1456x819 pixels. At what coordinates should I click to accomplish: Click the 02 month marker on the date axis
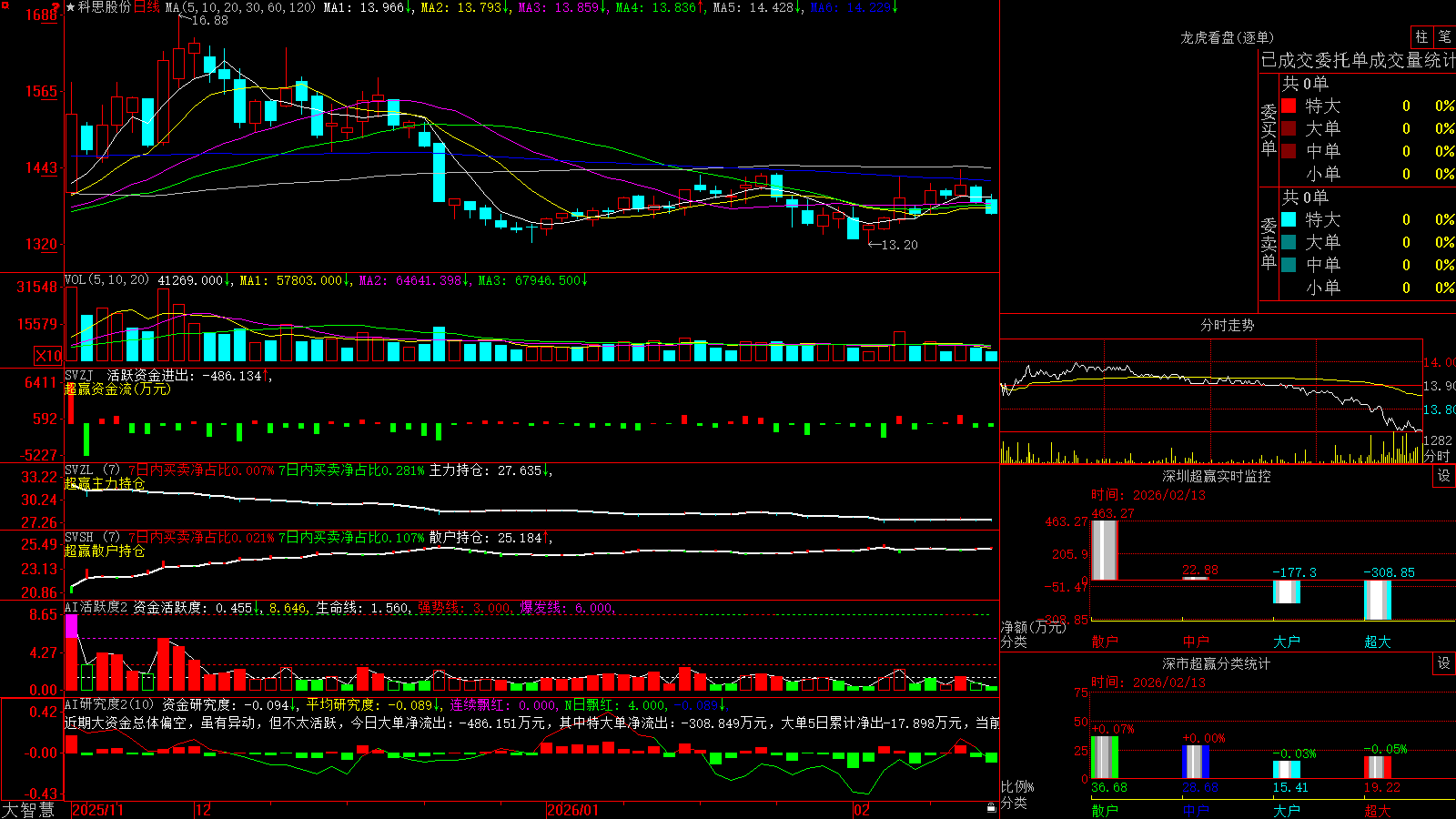[862, 810]
